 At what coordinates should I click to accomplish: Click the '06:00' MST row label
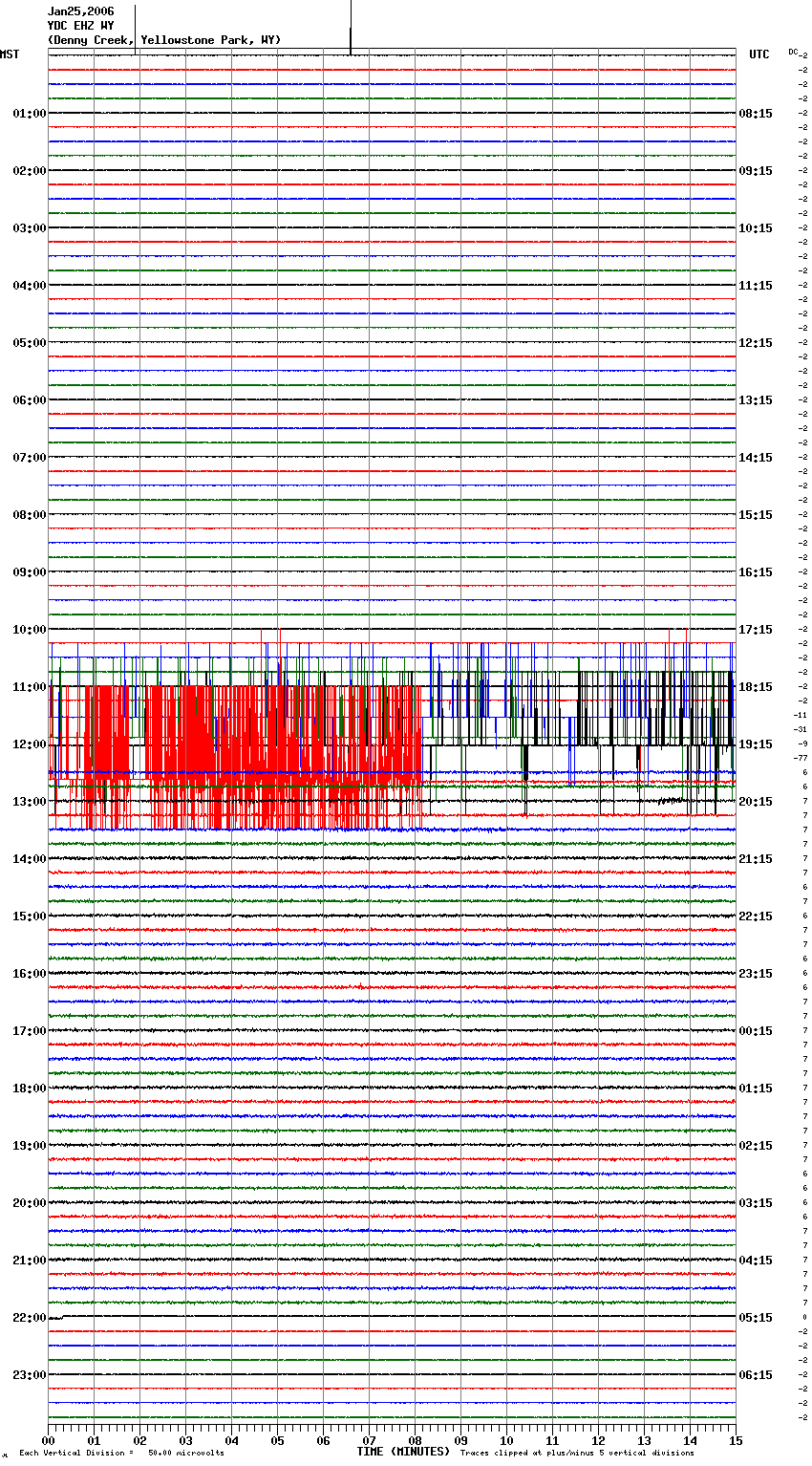click(30, 400)
